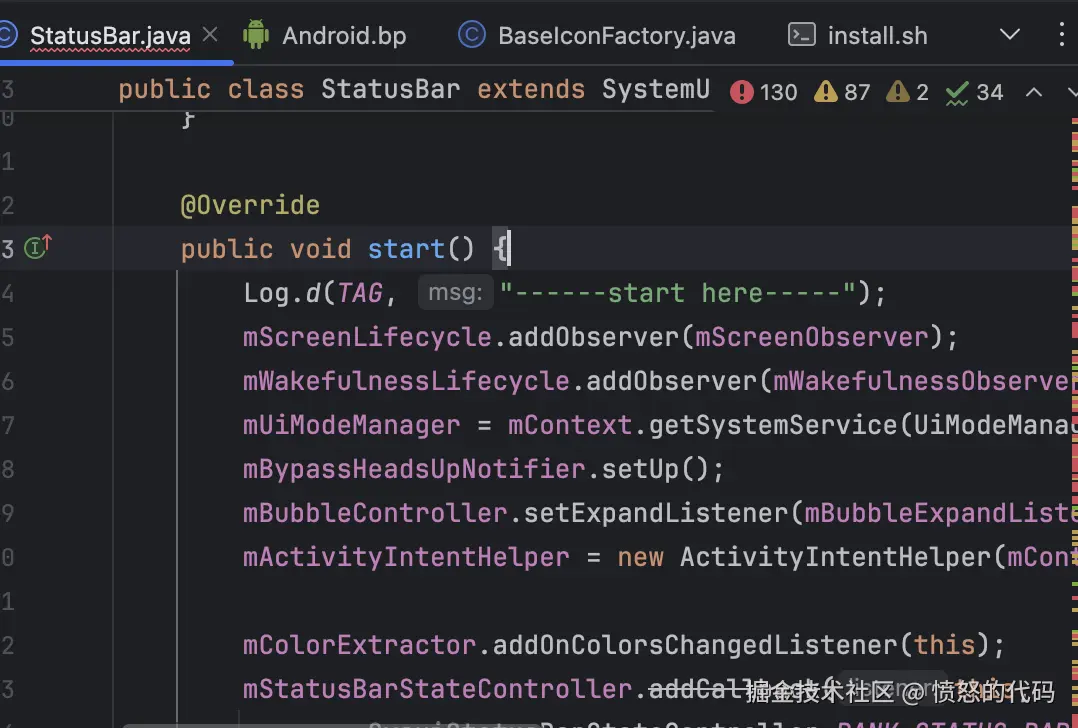Click mWakefulnessLifecycle in the code
Screen dimensions: 1078x728
[406, 382]
